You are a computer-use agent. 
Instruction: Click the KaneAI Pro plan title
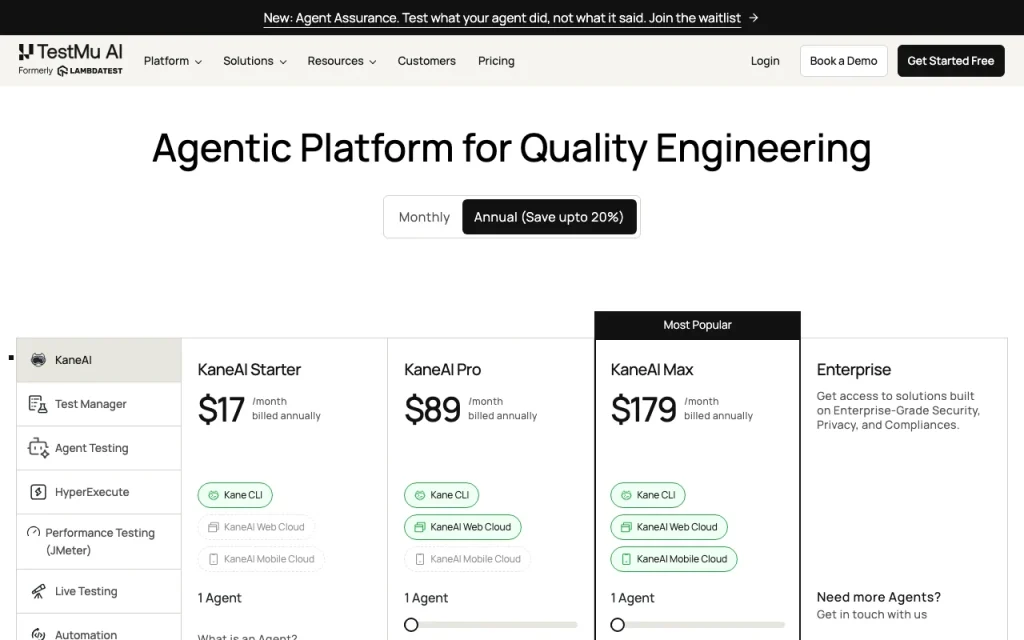coord(443,370)
